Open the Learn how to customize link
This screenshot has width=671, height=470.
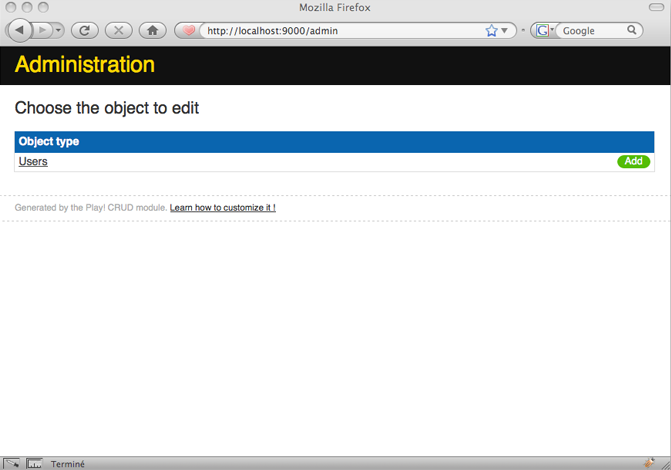[222, 208]
